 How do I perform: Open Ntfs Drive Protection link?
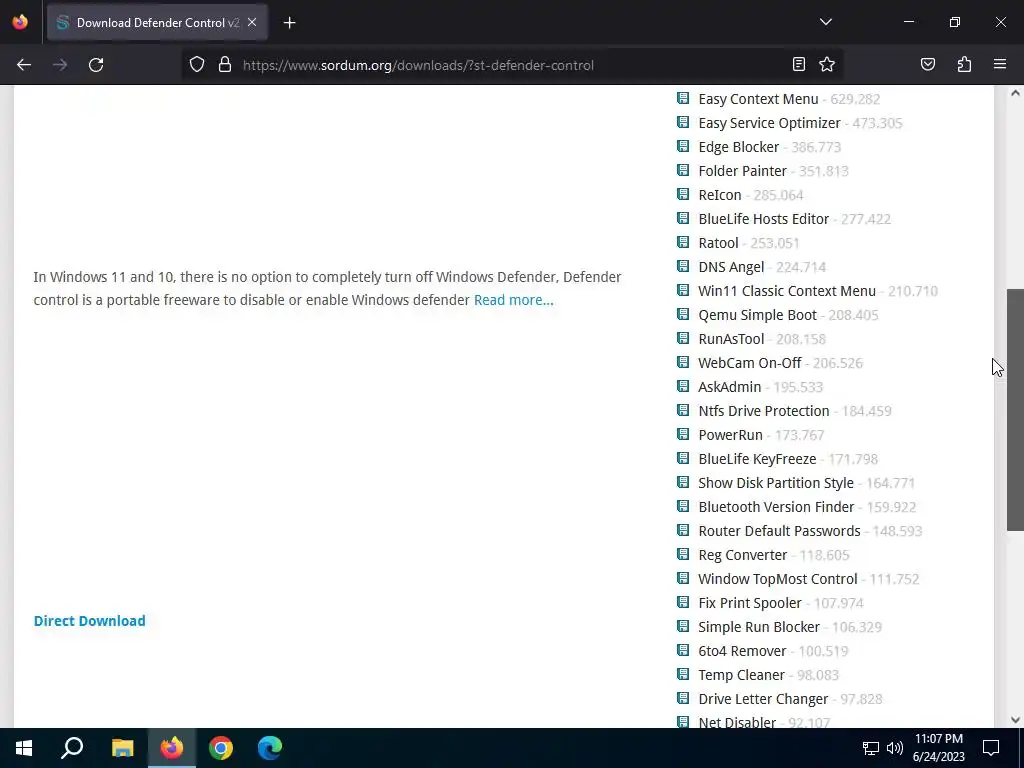pos(763,411)
